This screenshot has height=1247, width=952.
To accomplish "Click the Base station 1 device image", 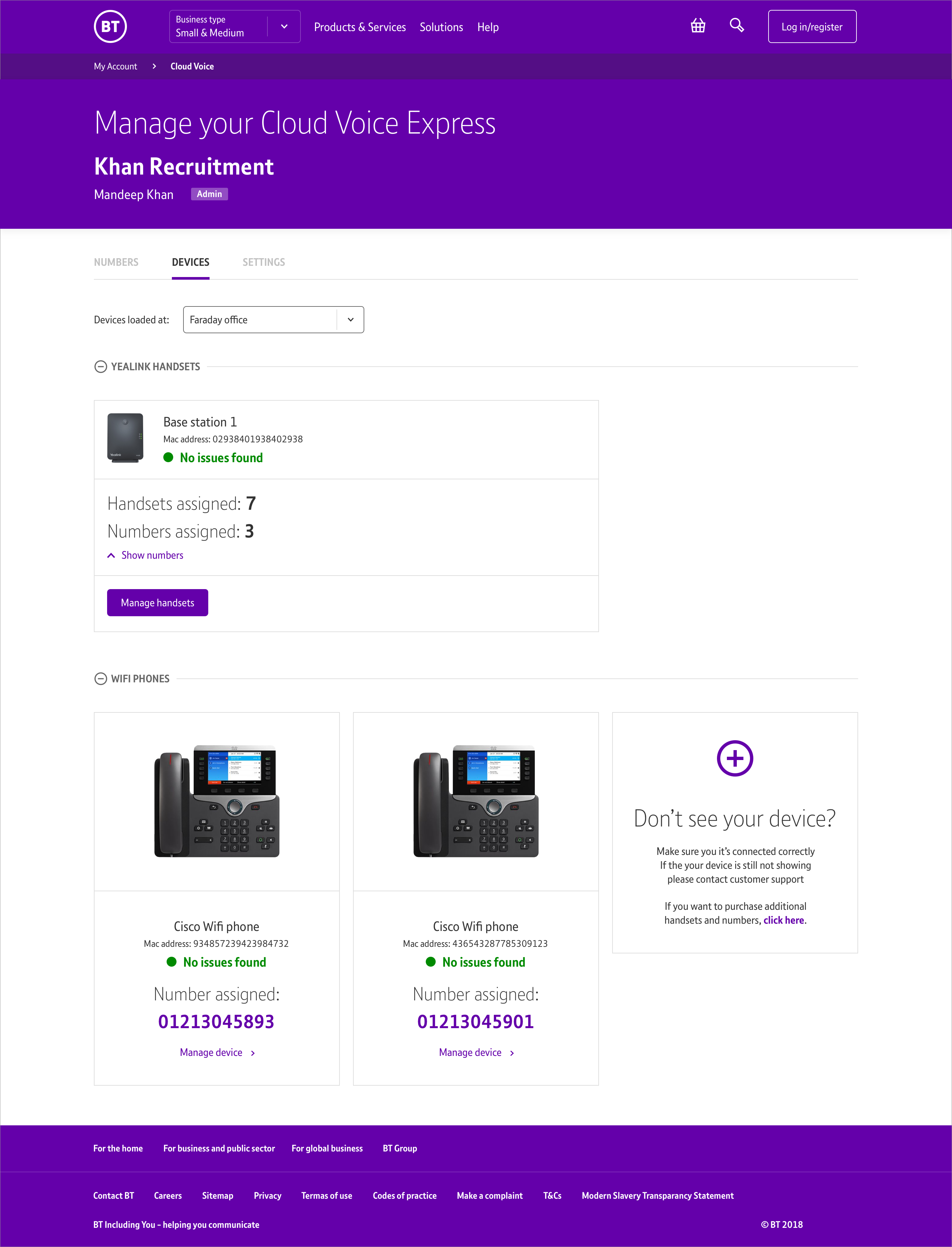I will coord(125,438).
